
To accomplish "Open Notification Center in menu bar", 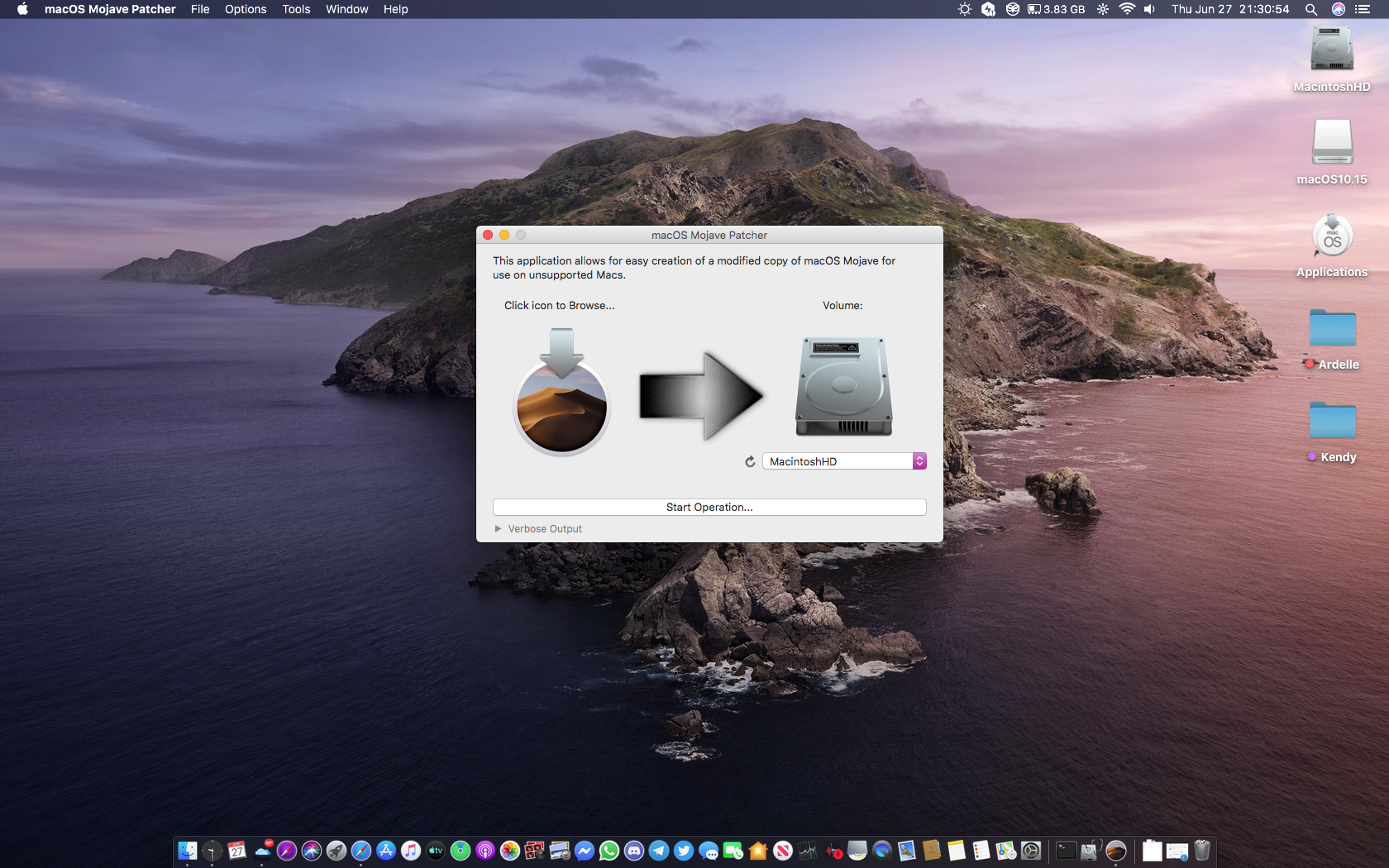I will pos(1363,9).
